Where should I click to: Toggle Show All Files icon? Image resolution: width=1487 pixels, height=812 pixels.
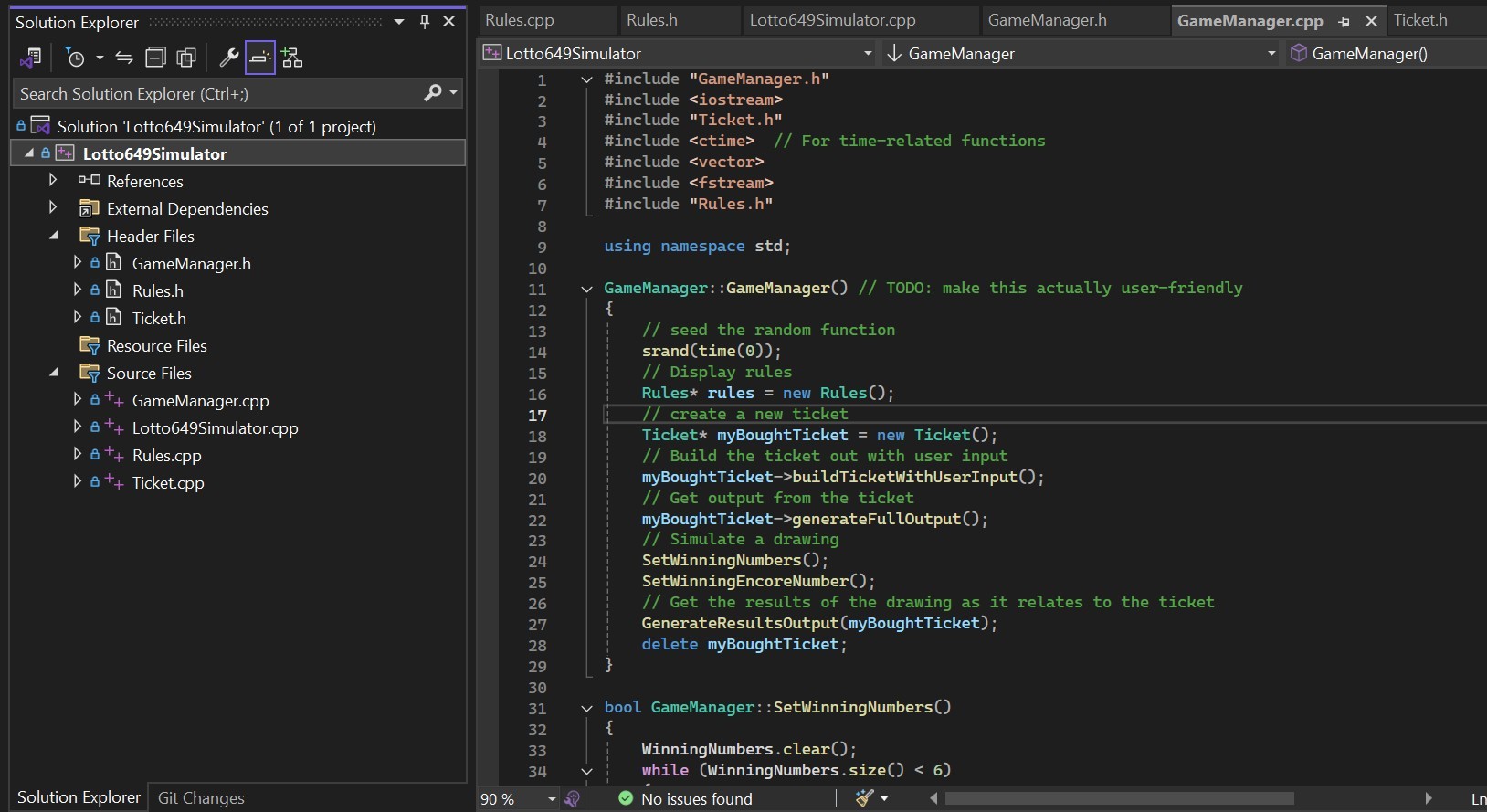(186, 58)
